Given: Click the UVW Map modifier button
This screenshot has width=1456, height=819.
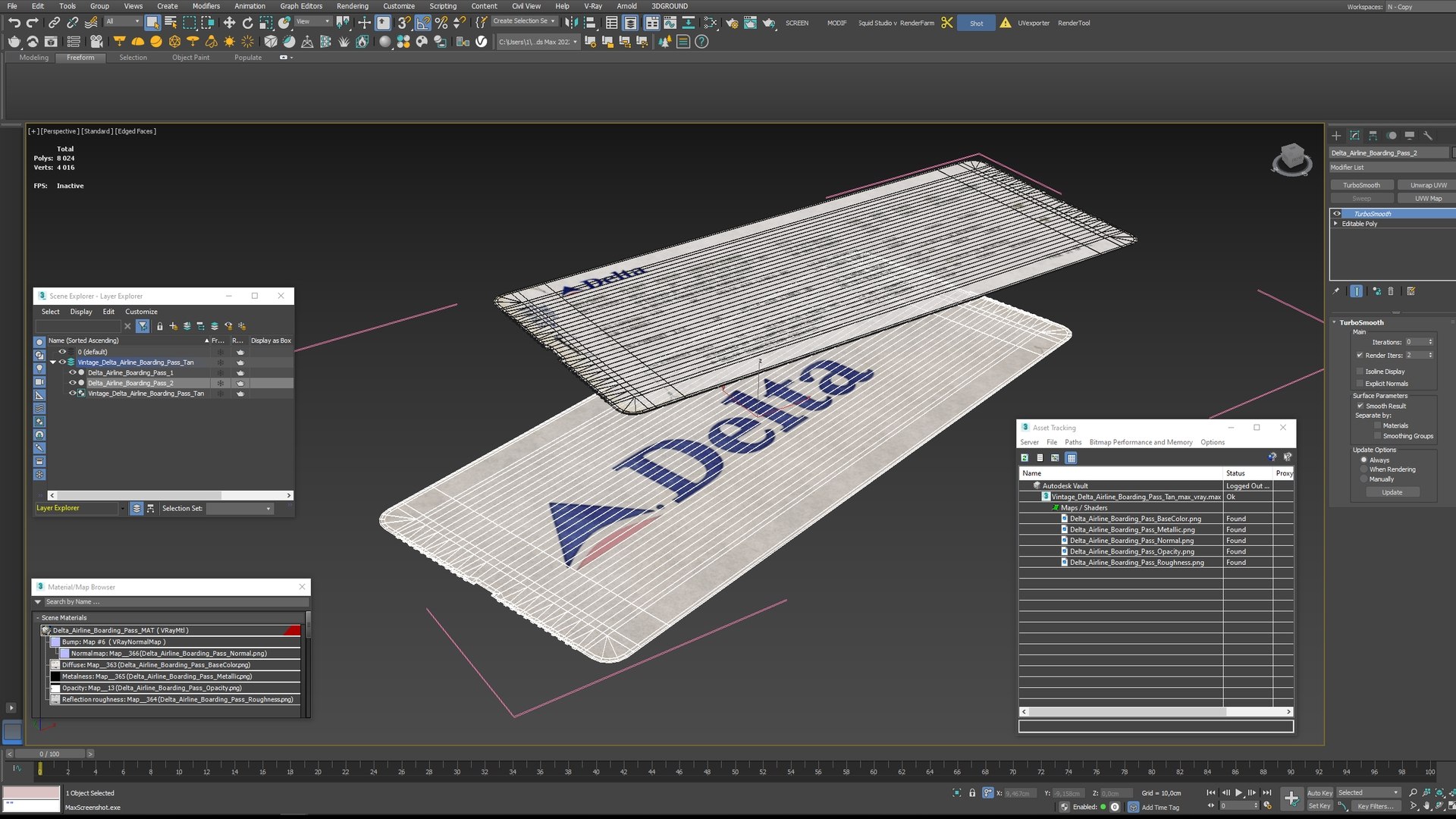Looking at the screenshot, I should [x=1428, y=199].
